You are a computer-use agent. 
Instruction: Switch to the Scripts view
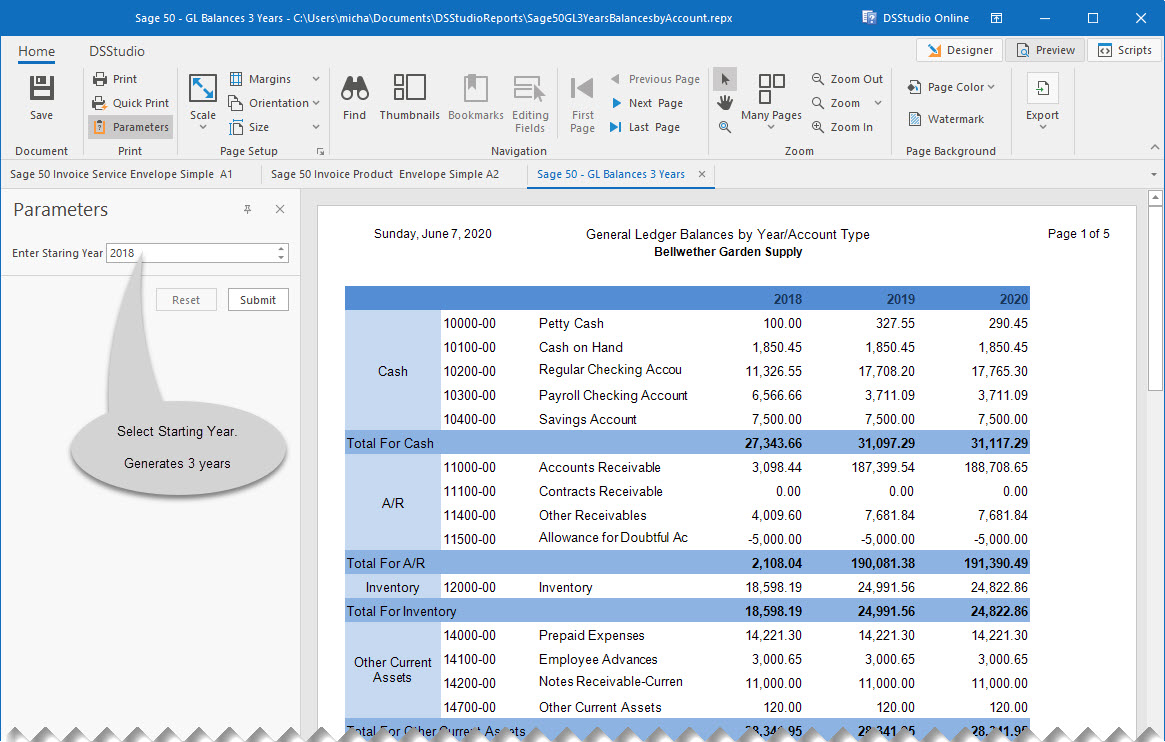click(1125, 50)
